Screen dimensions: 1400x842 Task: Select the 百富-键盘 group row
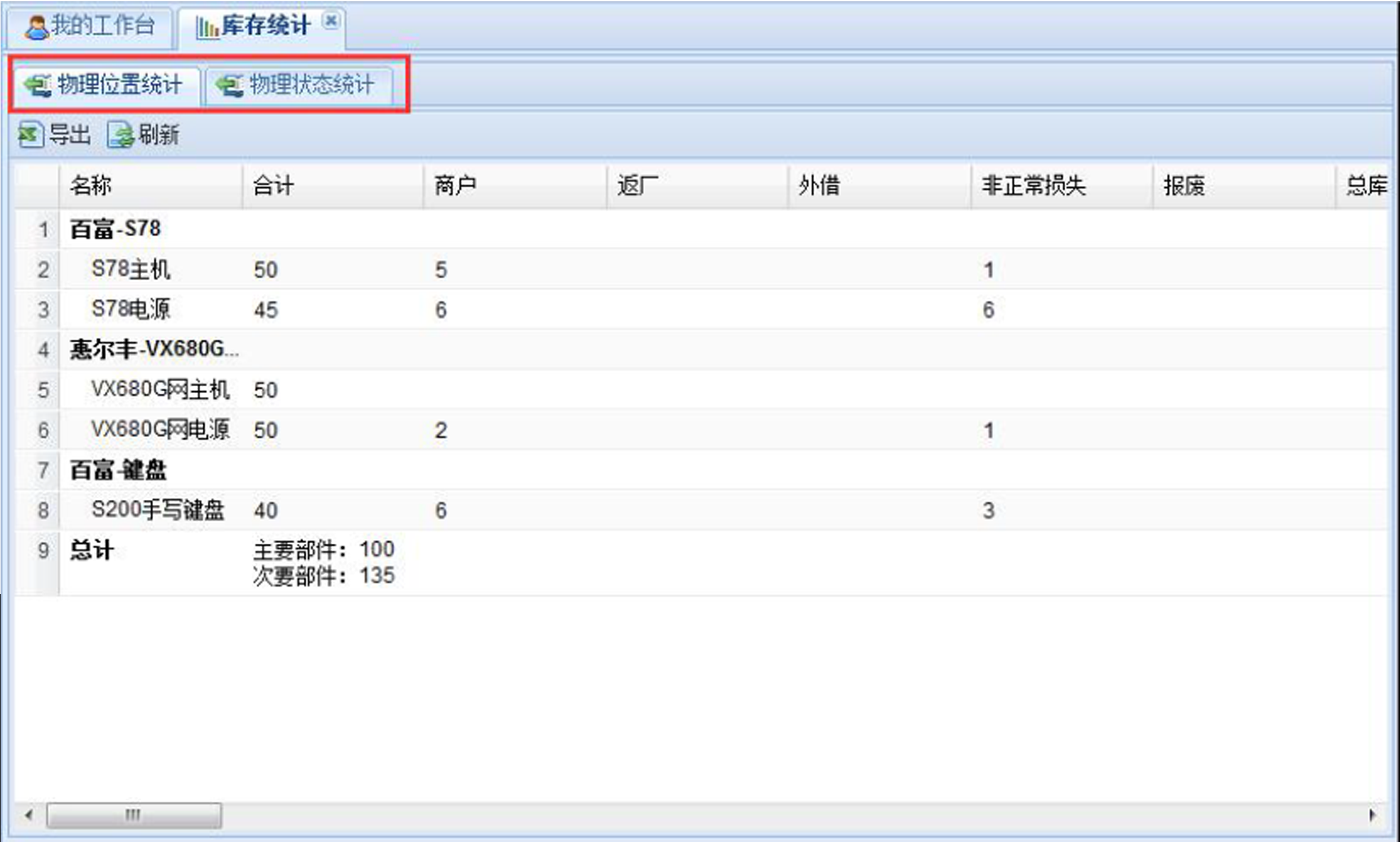click(118, 470)
